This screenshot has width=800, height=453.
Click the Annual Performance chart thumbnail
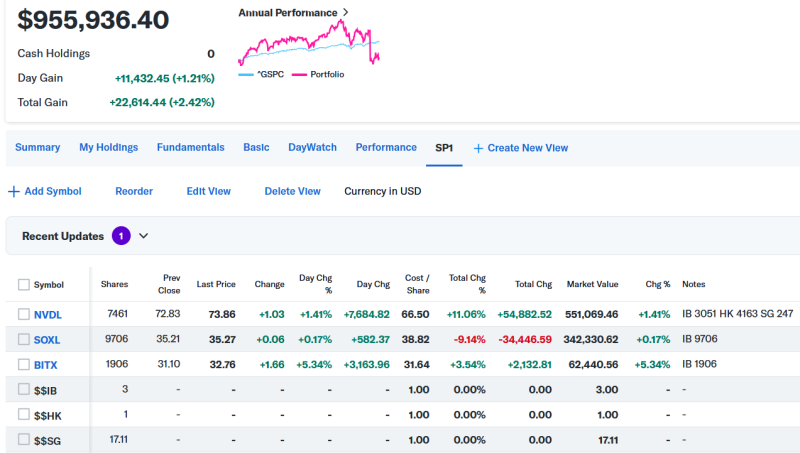click(x=308, y=45)
